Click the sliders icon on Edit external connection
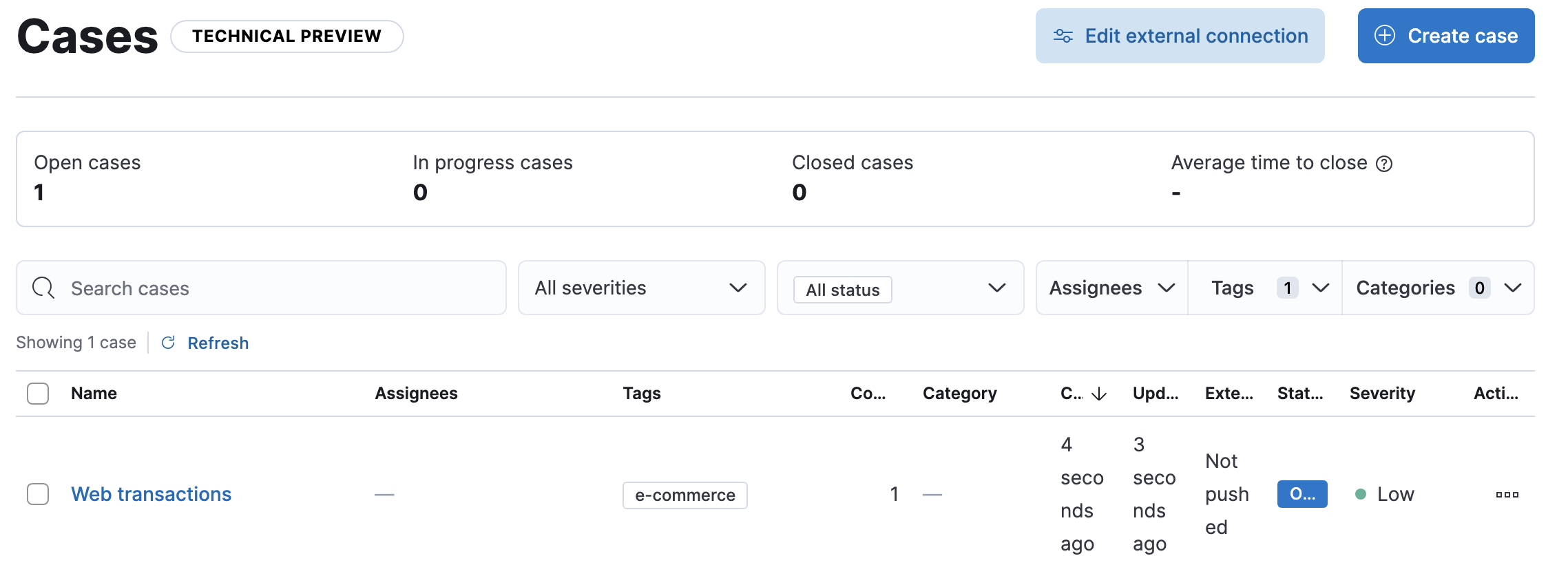Image resolution: width=1568 pixels, height=567 pixels. coord(1063,36)
